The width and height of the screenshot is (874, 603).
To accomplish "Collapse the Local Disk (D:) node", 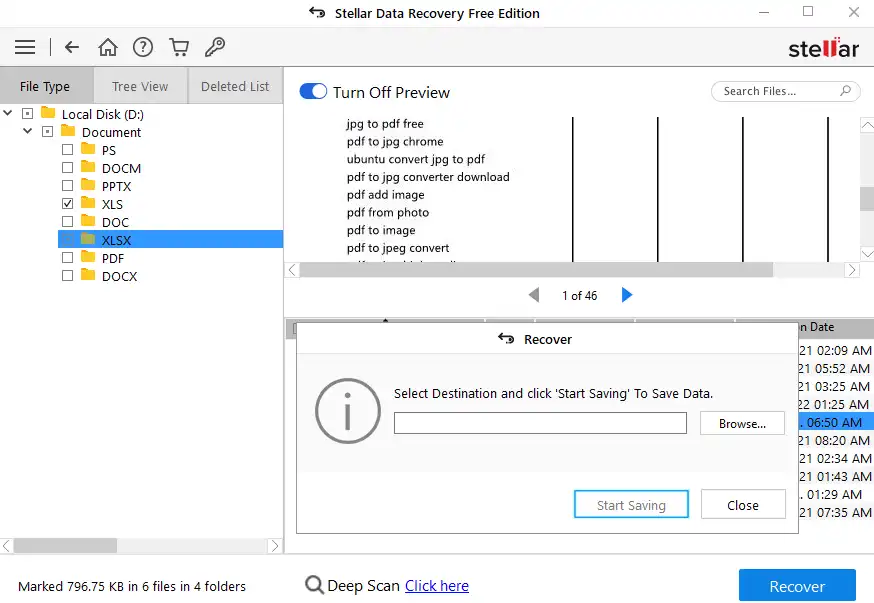I will (x=8, y=113).
